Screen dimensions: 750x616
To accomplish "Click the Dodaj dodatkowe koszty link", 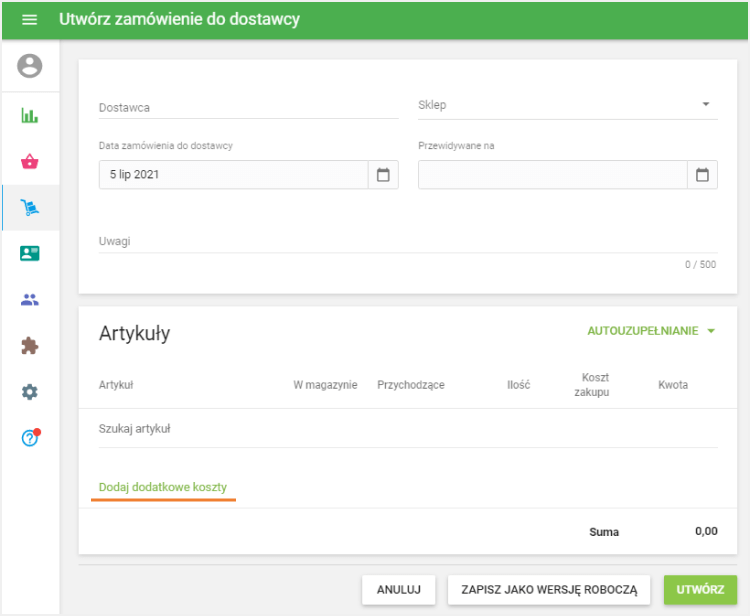I will (163, 488).
